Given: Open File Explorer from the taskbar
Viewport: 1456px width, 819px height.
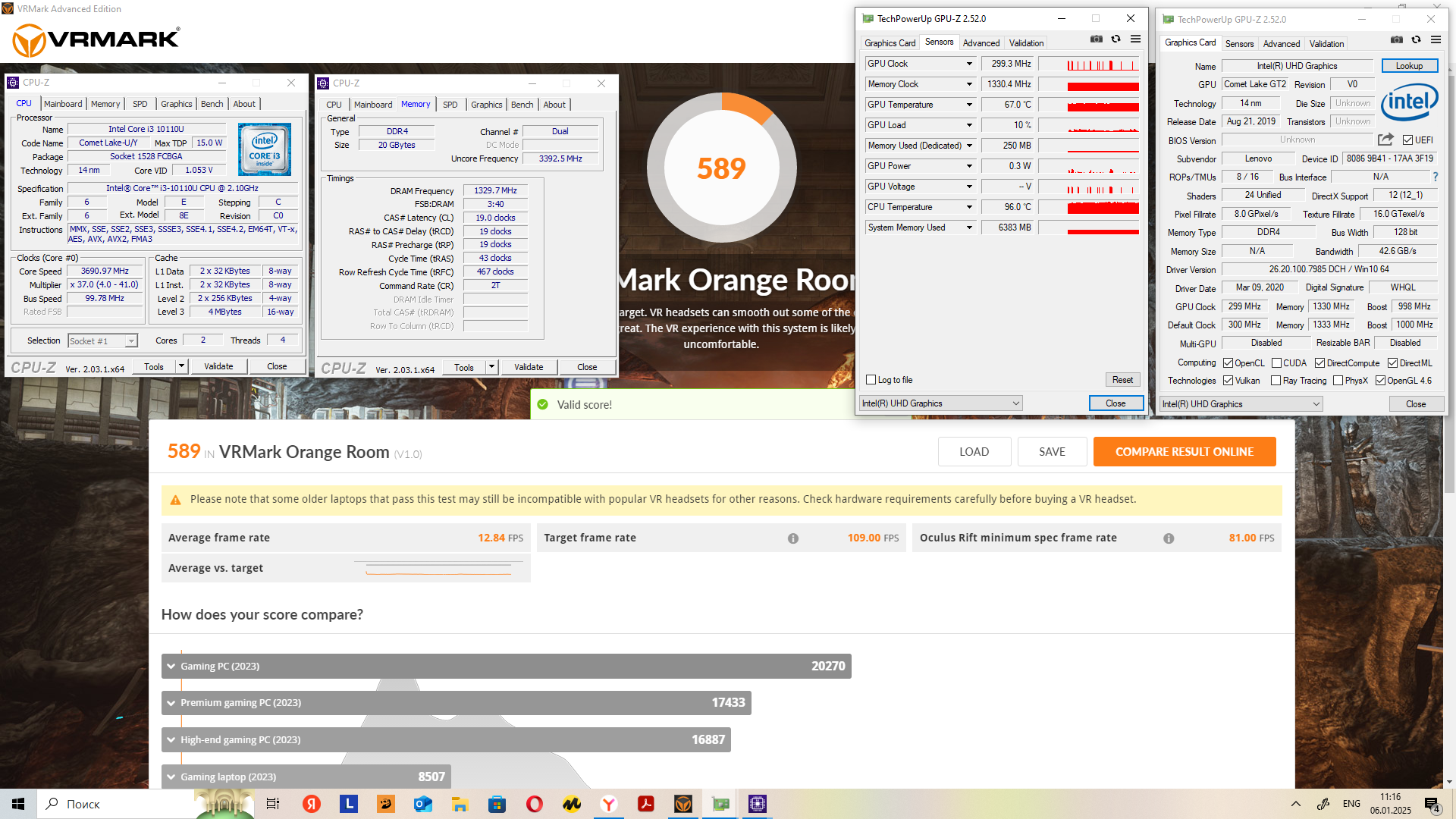Looking at the screenshot, I should [x=460, y=804].
